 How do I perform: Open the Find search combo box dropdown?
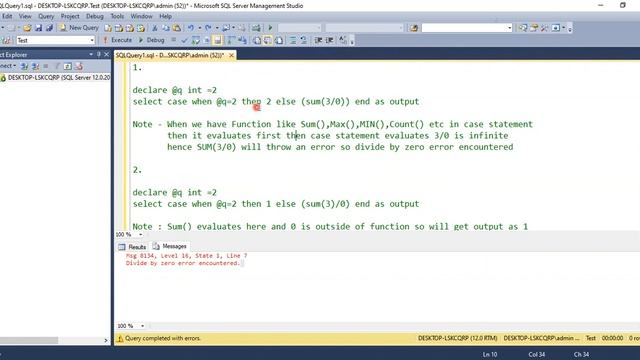(509, 28)
